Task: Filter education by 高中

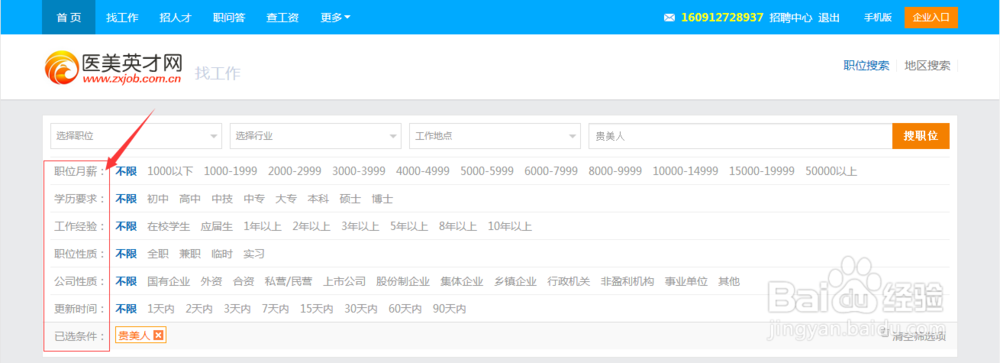Action: (x=190, y=198)
